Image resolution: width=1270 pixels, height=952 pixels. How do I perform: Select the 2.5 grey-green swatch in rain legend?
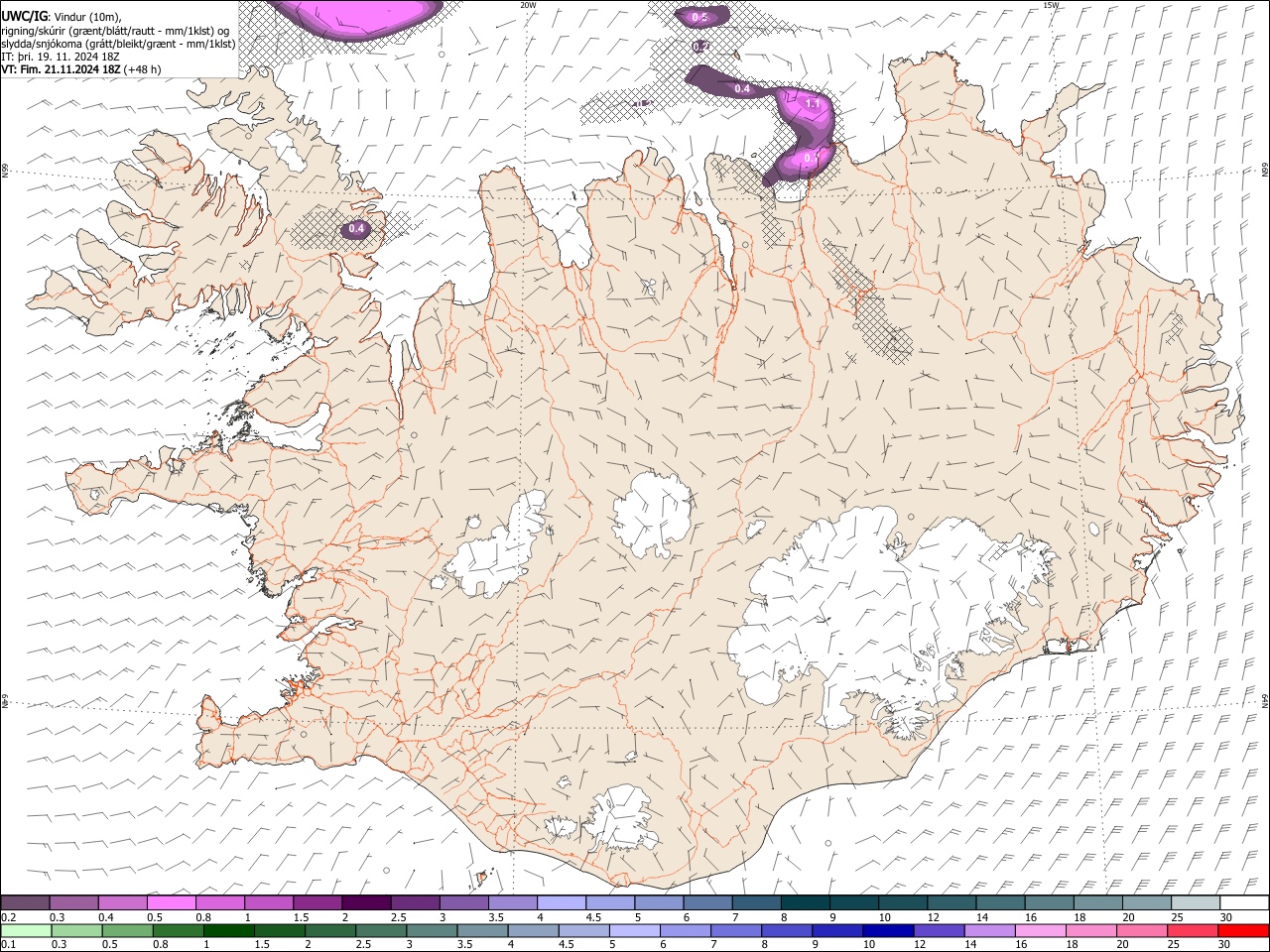click(x=382, y=930)
